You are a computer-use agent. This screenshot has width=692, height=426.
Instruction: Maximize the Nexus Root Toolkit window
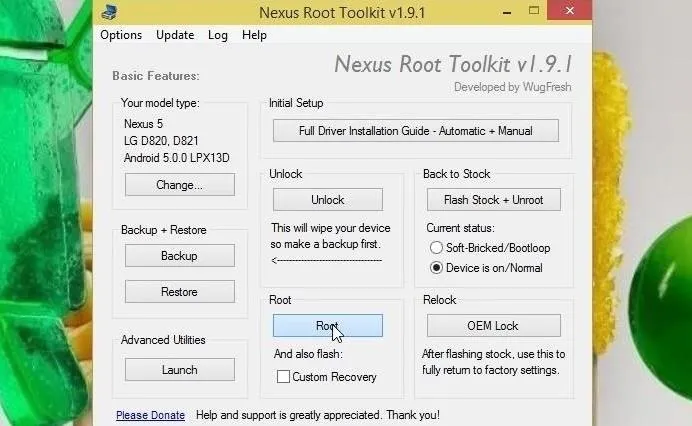534,11
